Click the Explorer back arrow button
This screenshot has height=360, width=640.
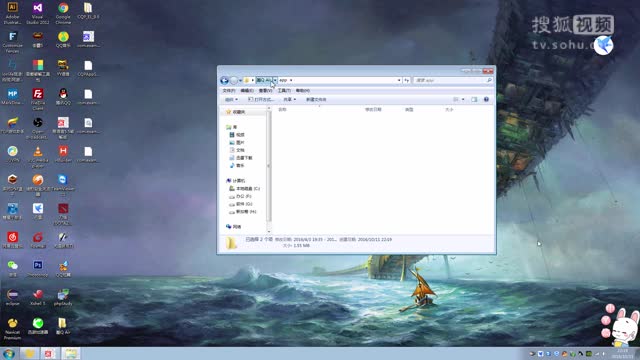click(224, 80)
